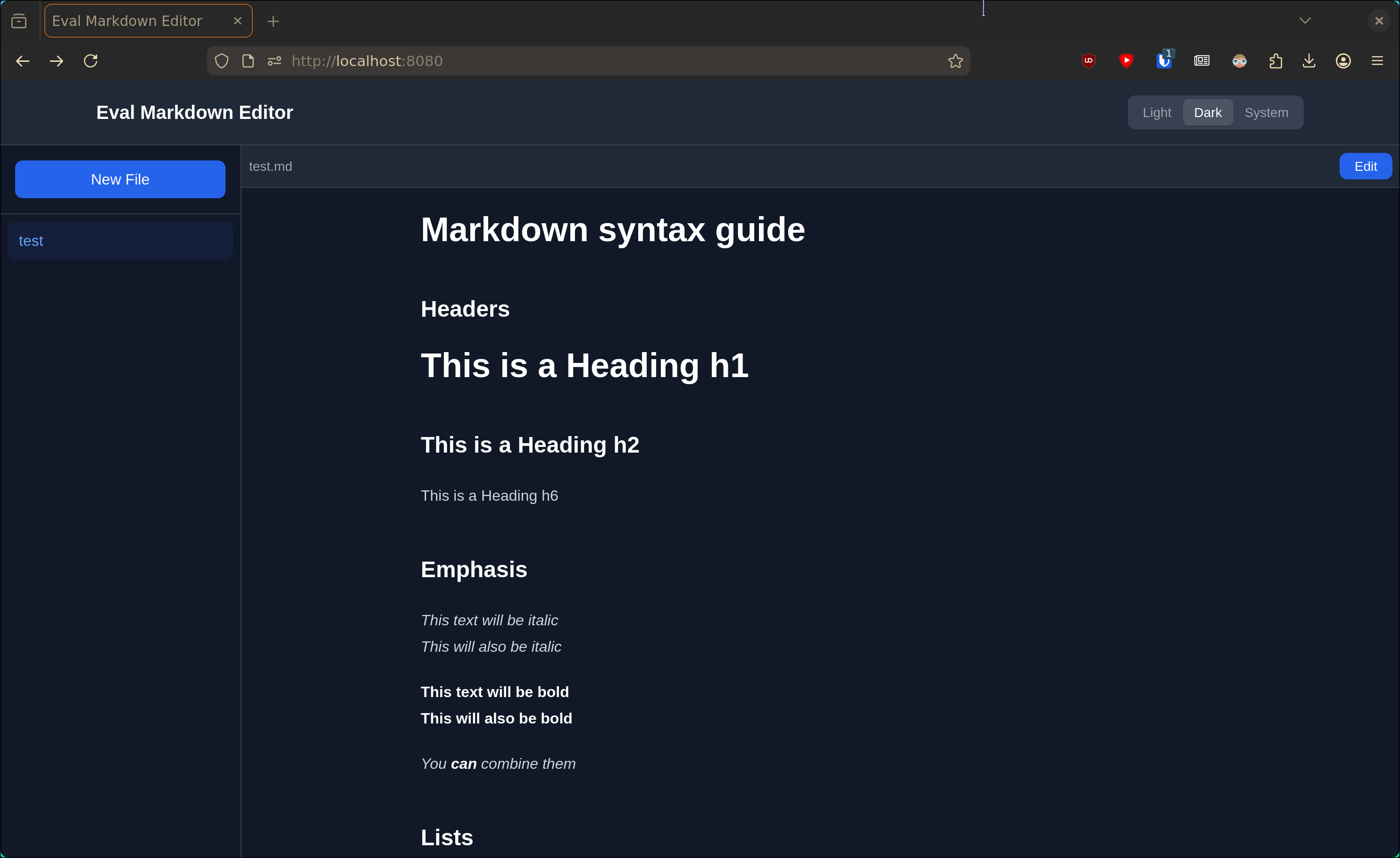This screenshot has height=858, width=1400.
Task: Open Firefox hamburger application menu
Action: click(x=1377, y=61)
